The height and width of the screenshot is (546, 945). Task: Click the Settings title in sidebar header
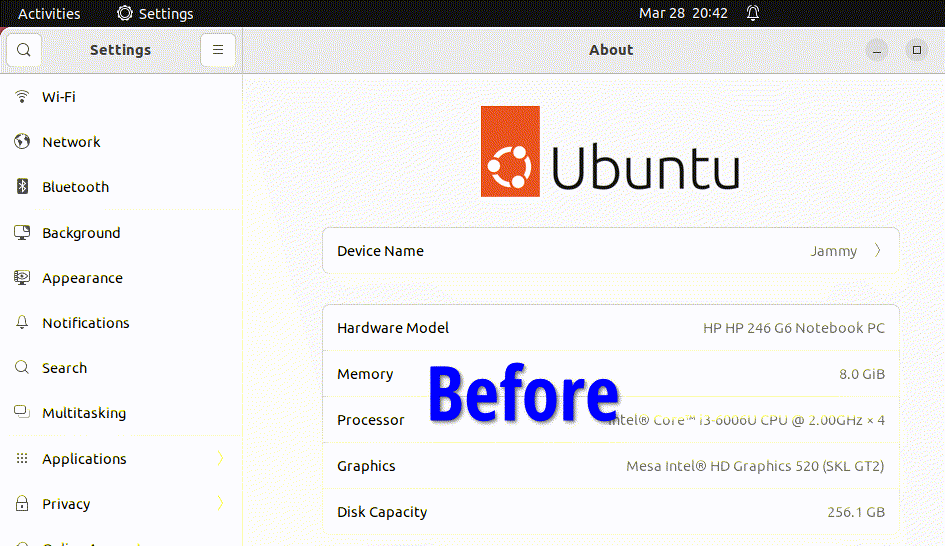click(x=121, y=50)
